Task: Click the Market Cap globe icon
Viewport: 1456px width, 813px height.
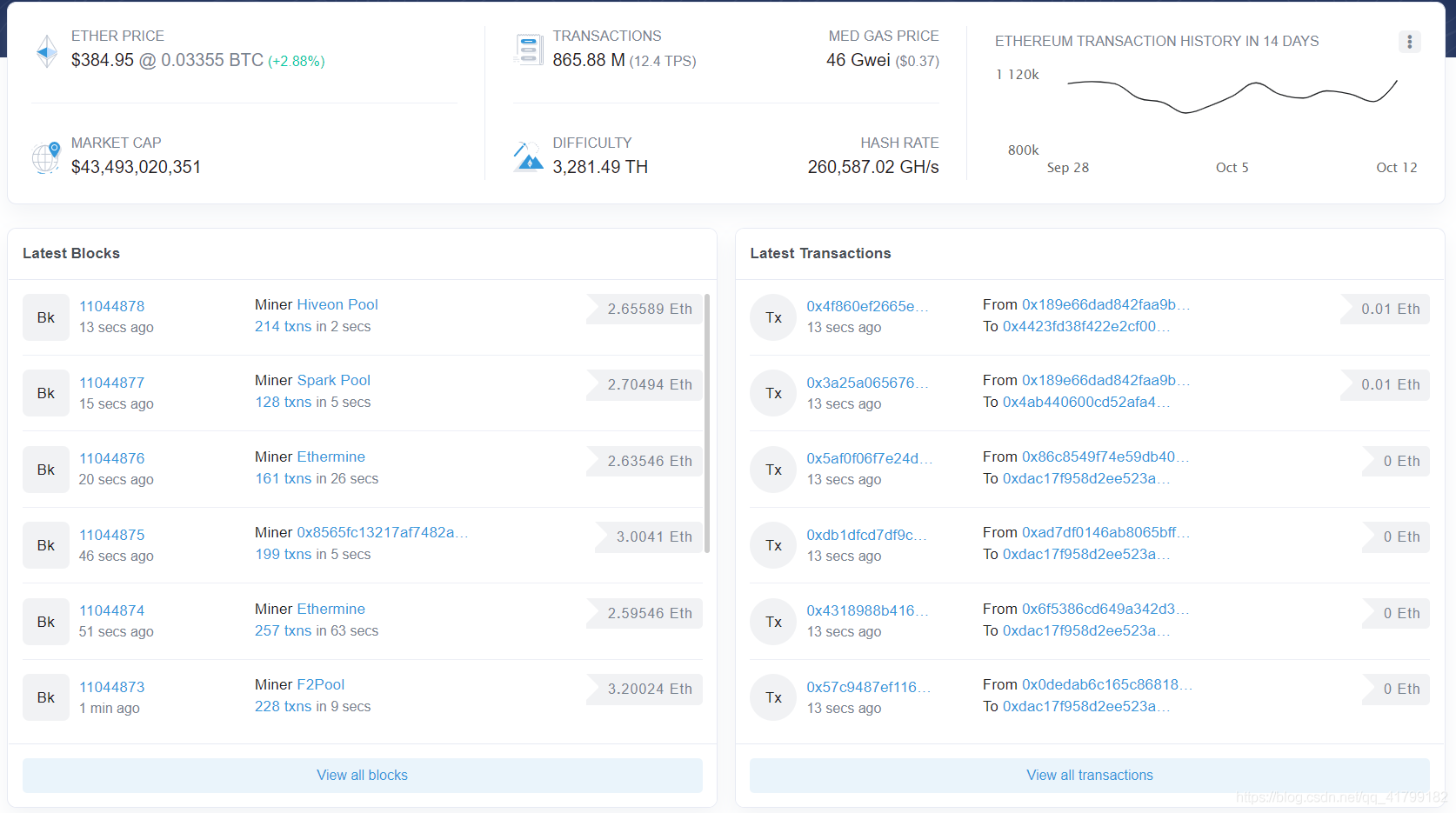Action: (x=46, y=157)
